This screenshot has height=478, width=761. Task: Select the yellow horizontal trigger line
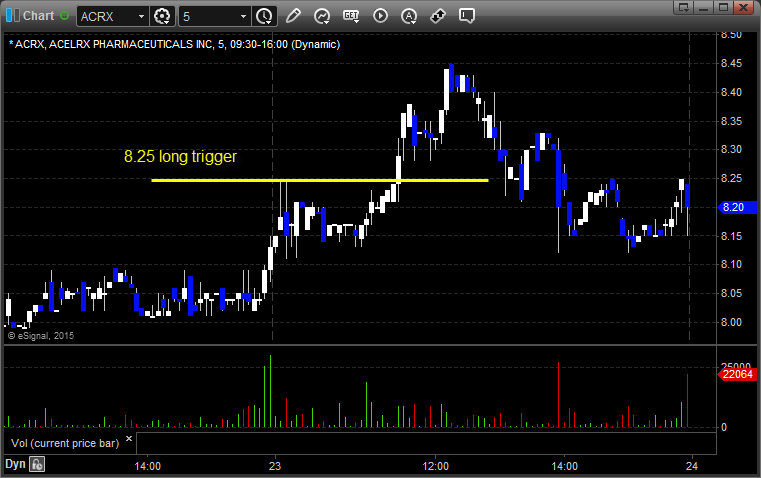[320, 181]
